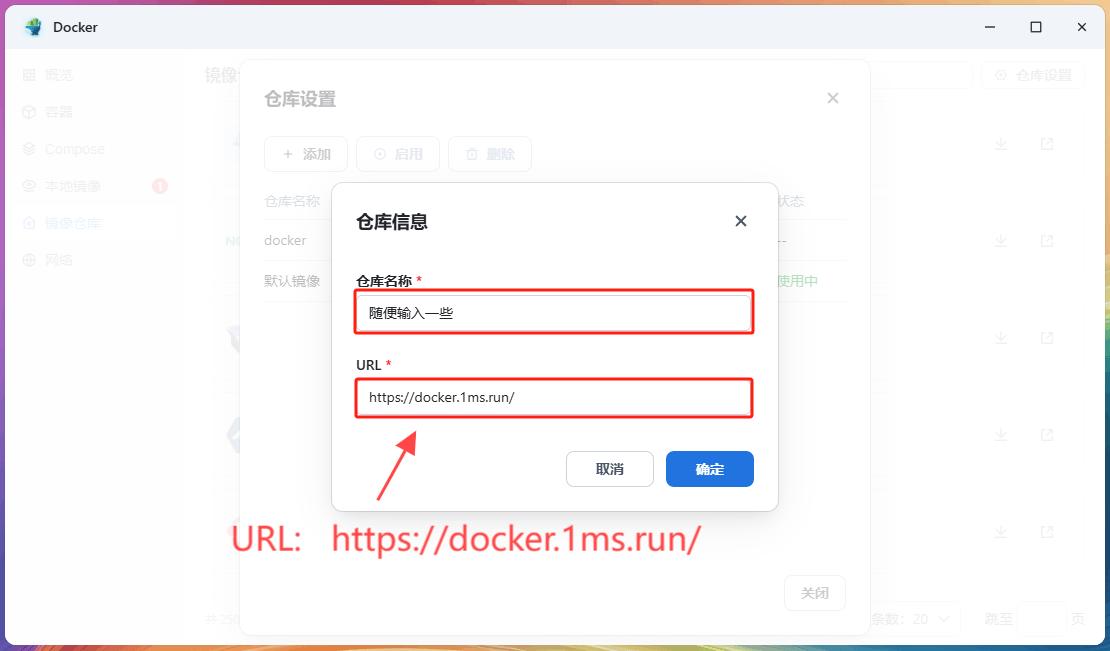Click the 仓库设置 gear button top right
This screenshot has height=651, width=1110.
point(1033,75)
